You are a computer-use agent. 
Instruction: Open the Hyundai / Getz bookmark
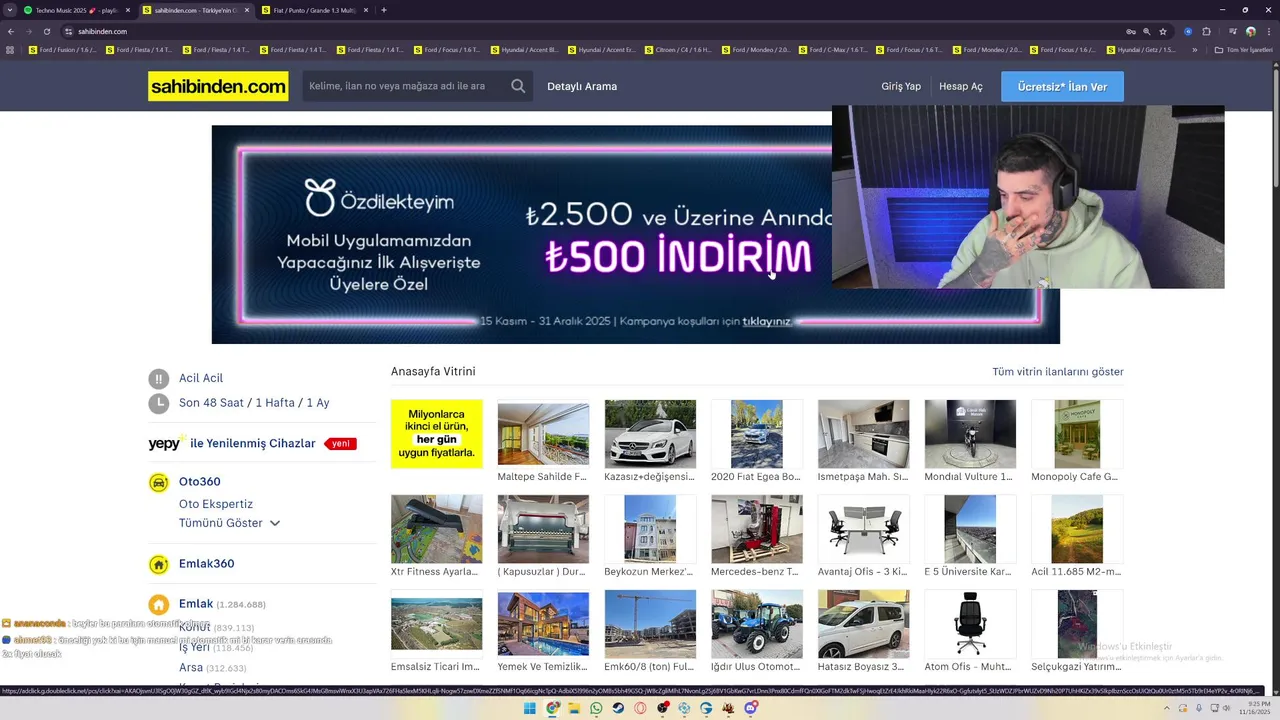[1140, 50]
